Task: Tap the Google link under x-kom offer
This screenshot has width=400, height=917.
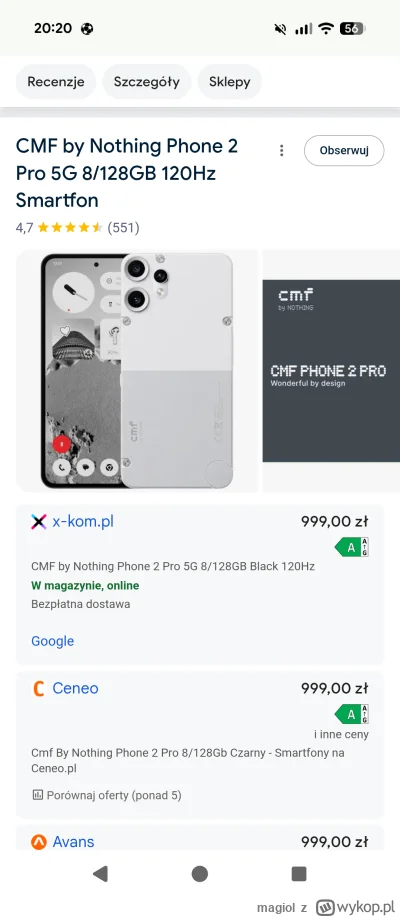Action: (53, 641)
